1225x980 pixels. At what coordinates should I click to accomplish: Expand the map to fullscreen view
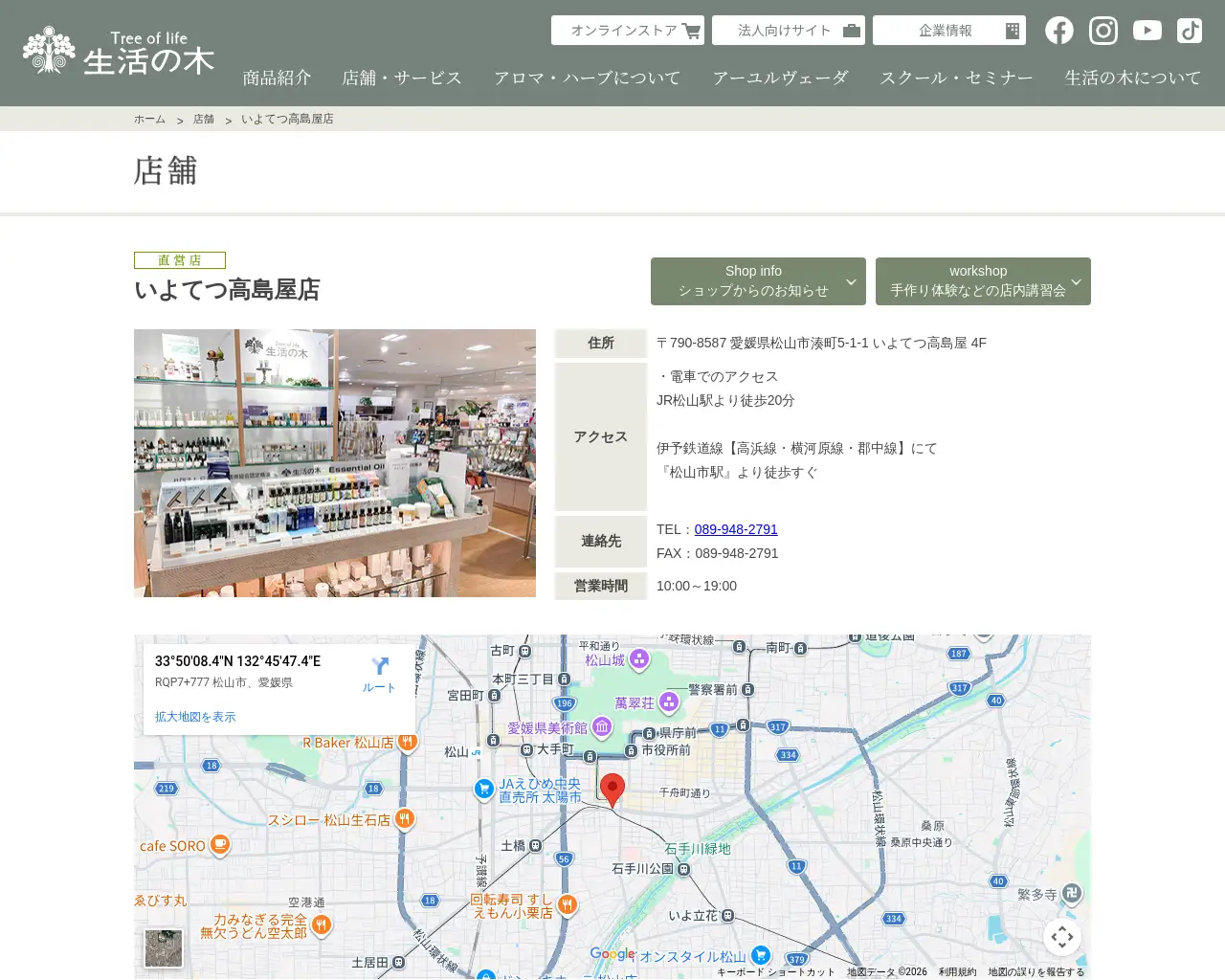pos(1062,937)
